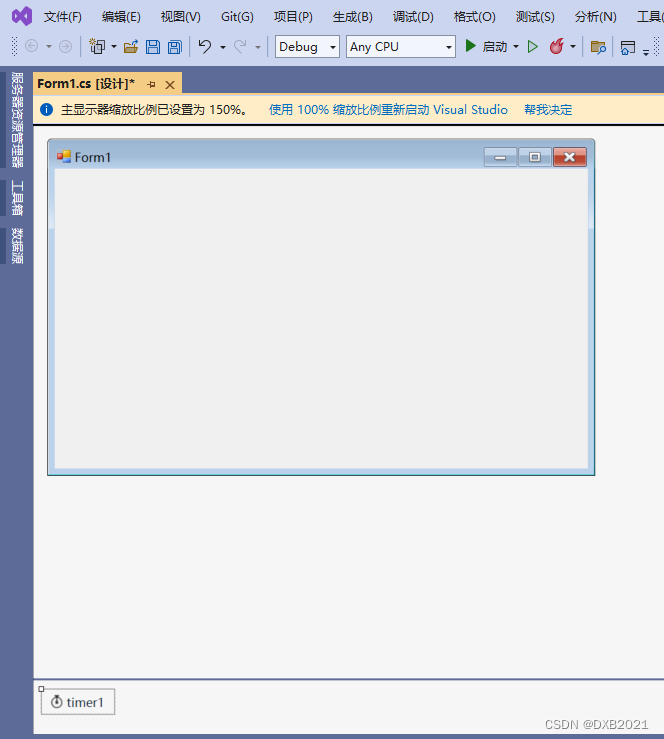664x739 pixels.
Task: Expand the hot reload dropdown arrow
Action: [573, 47]
